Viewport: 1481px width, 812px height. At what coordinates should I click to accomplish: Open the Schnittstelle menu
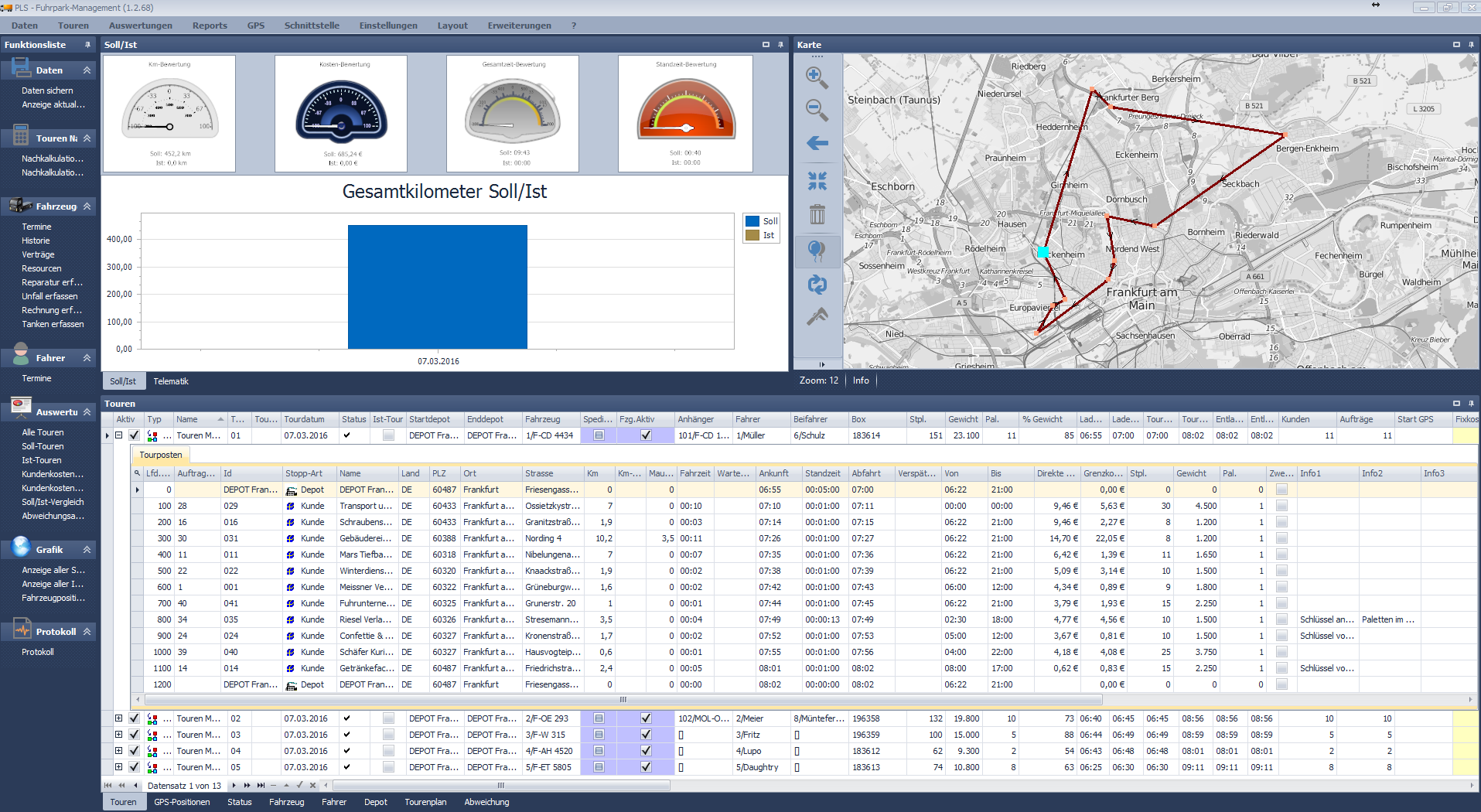pyautogui.click(x=312, y=26)
